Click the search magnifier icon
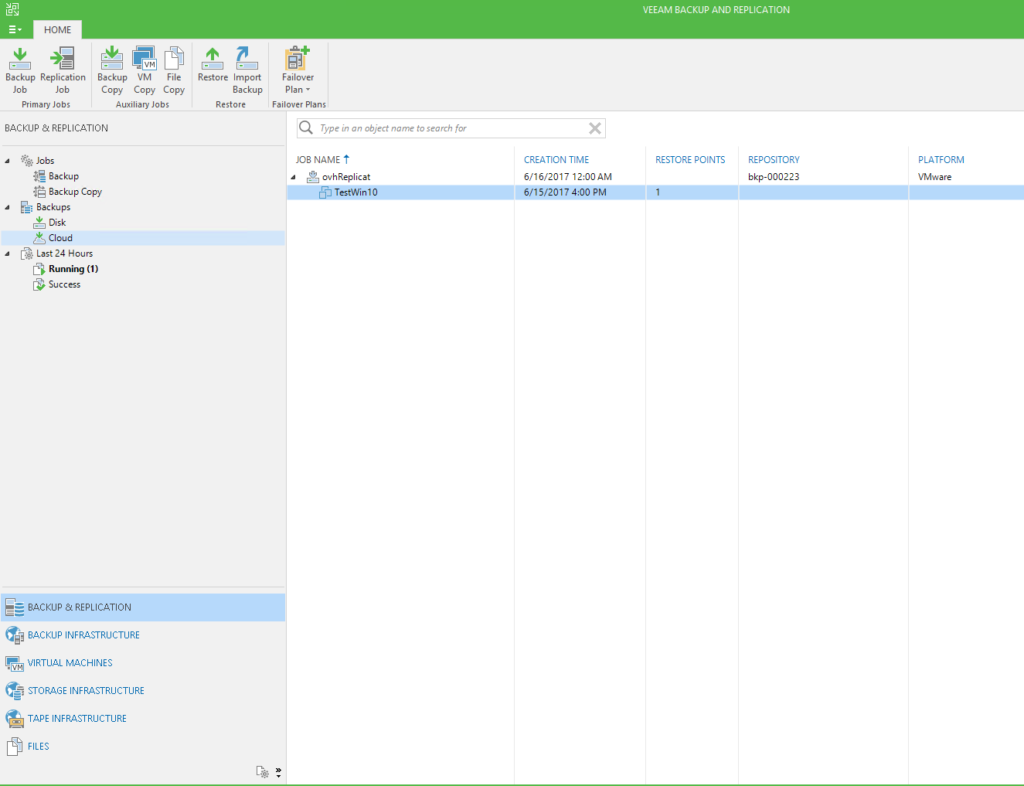 (x=306, y=128)
